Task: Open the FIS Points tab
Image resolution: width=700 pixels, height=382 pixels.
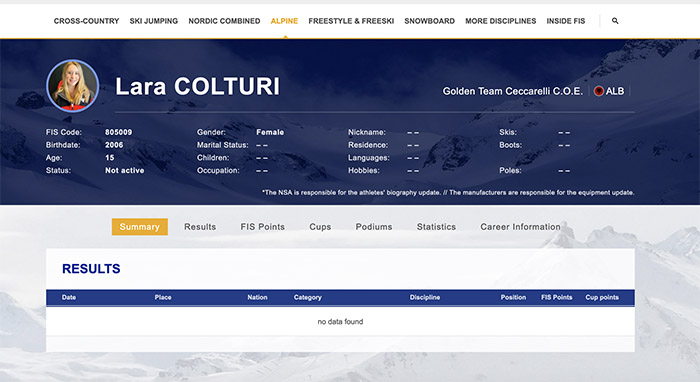Action: (x=262, y=227)
